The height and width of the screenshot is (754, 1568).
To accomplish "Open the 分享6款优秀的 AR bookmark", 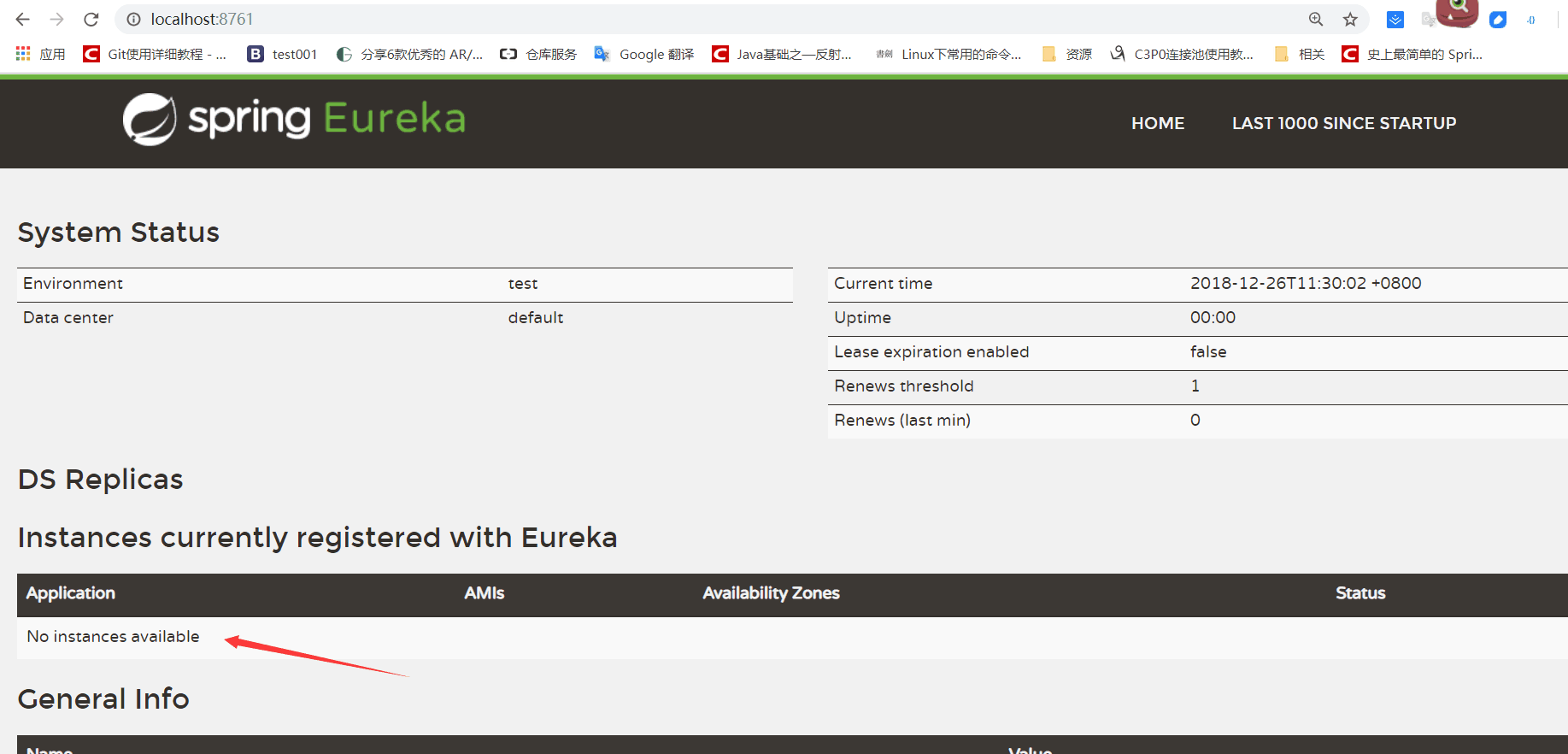I will 409,54.
